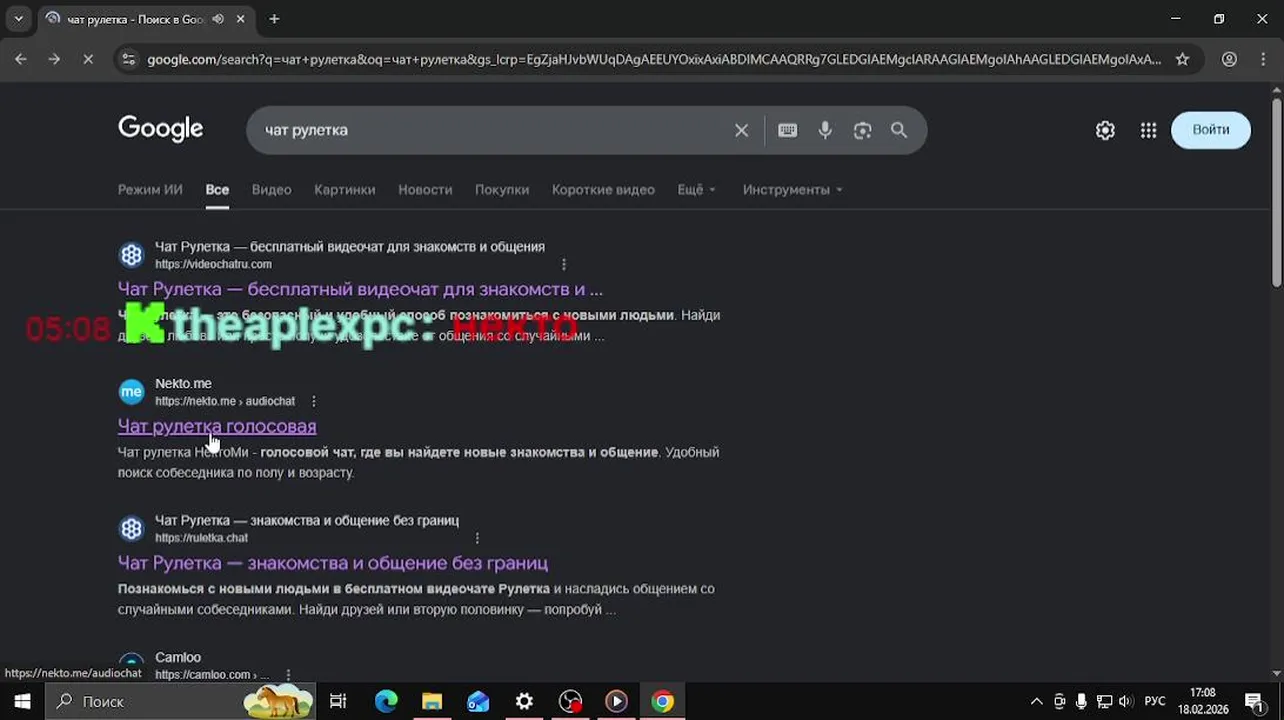Image resolution: width=1284 pixels, height=720 pixels.
Task: Open File Explorer from the taskbar
Action: point(432,701)
